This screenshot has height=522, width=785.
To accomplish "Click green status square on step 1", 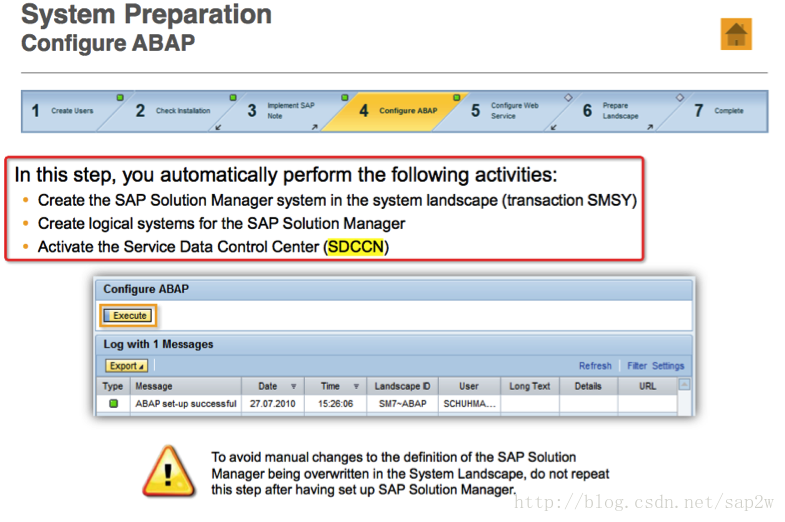I will point(120,98).
